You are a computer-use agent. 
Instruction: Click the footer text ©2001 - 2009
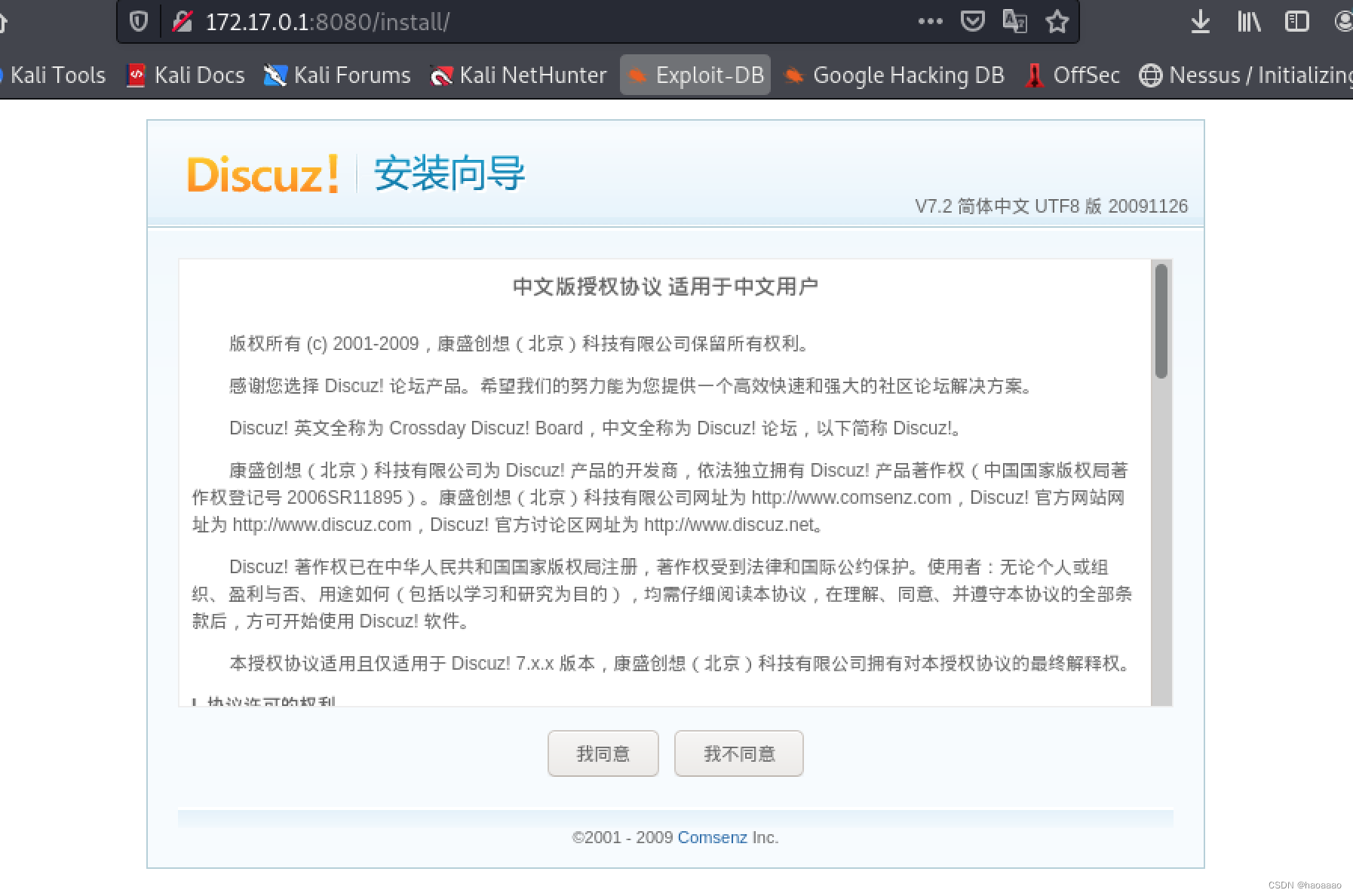click(x=622, y=837)
